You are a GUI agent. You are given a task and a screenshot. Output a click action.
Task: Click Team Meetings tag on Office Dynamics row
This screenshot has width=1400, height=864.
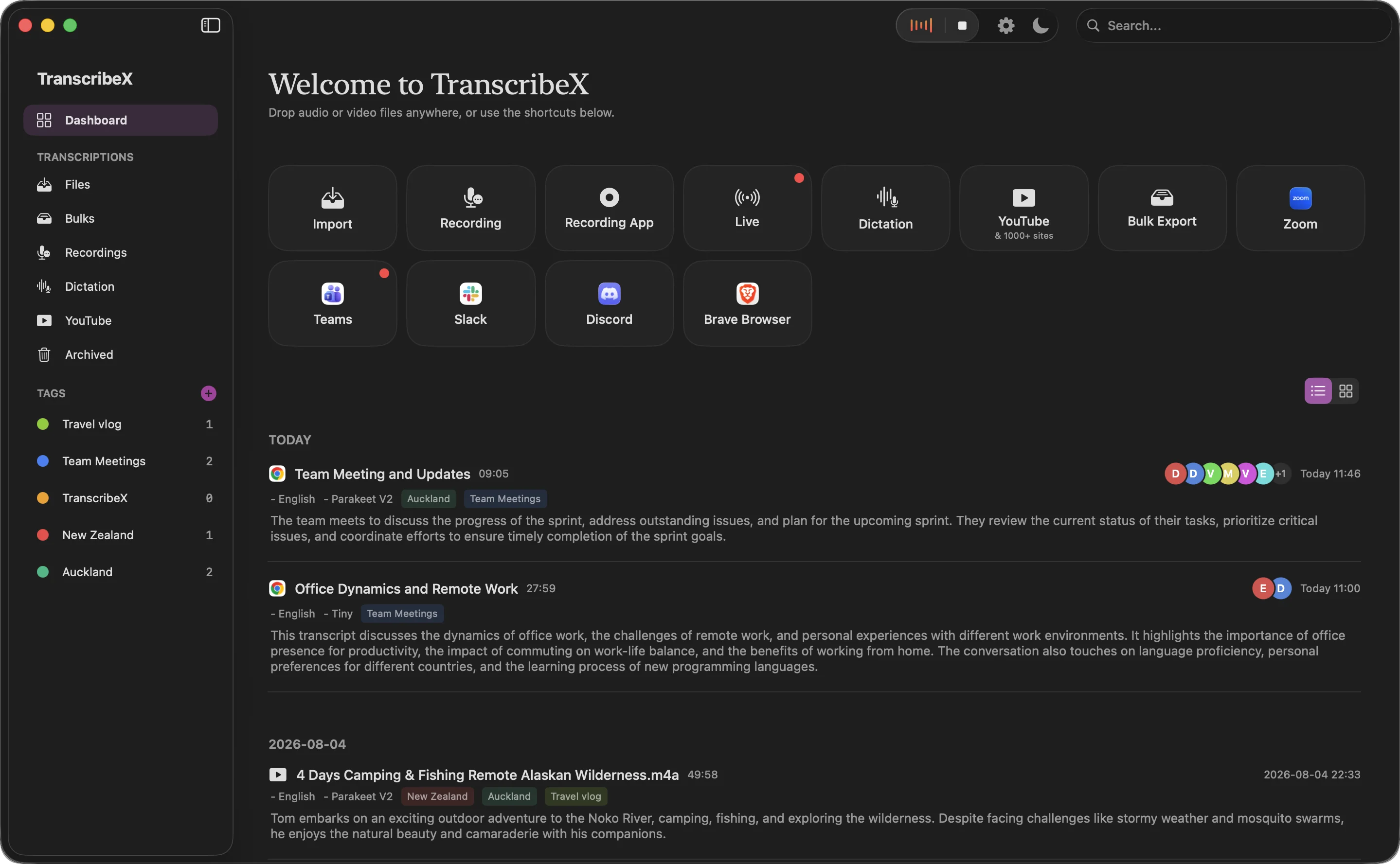pos(402,614)
